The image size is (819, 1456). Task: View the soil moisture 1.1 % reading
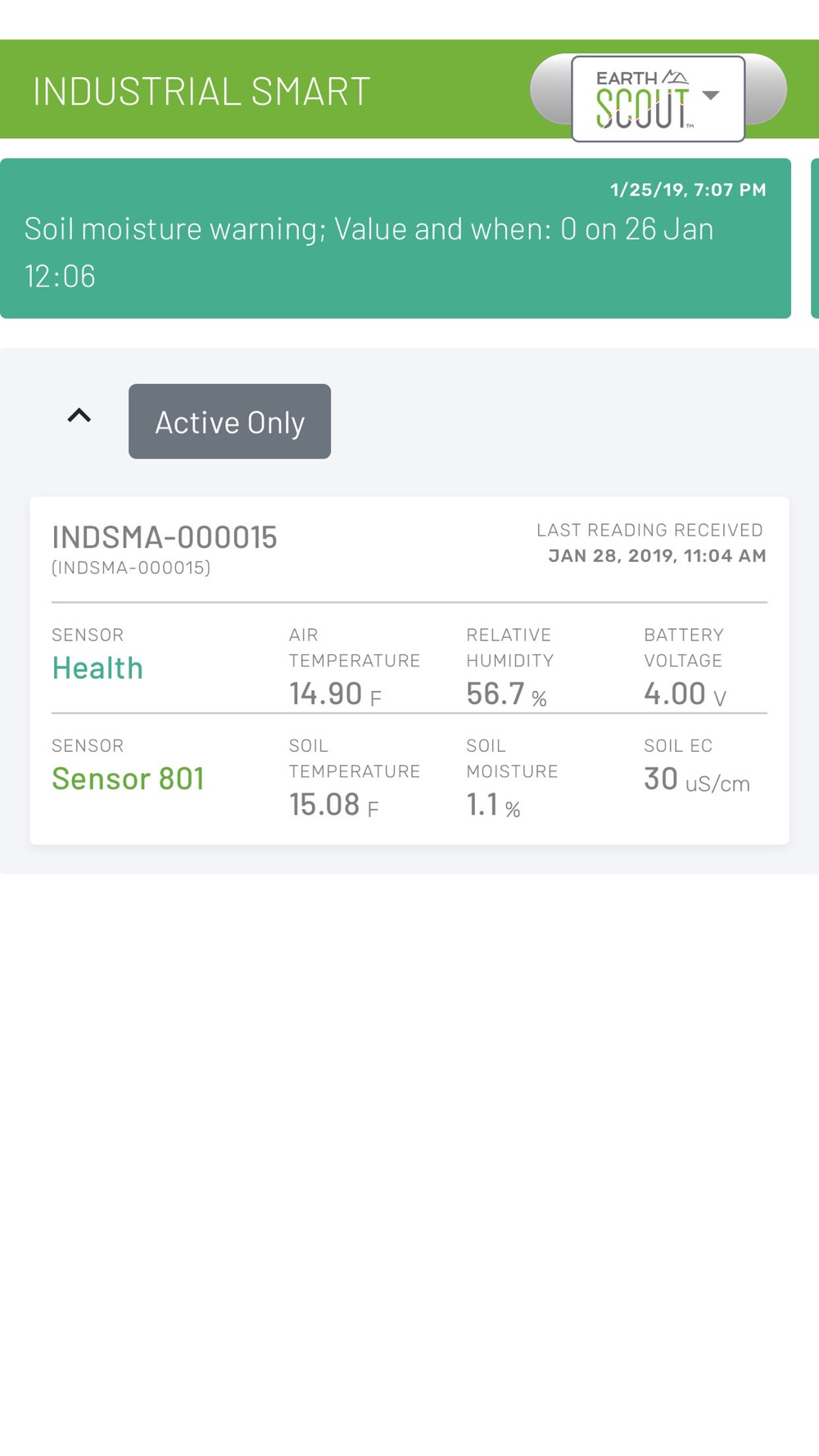[x=494, y=805]
